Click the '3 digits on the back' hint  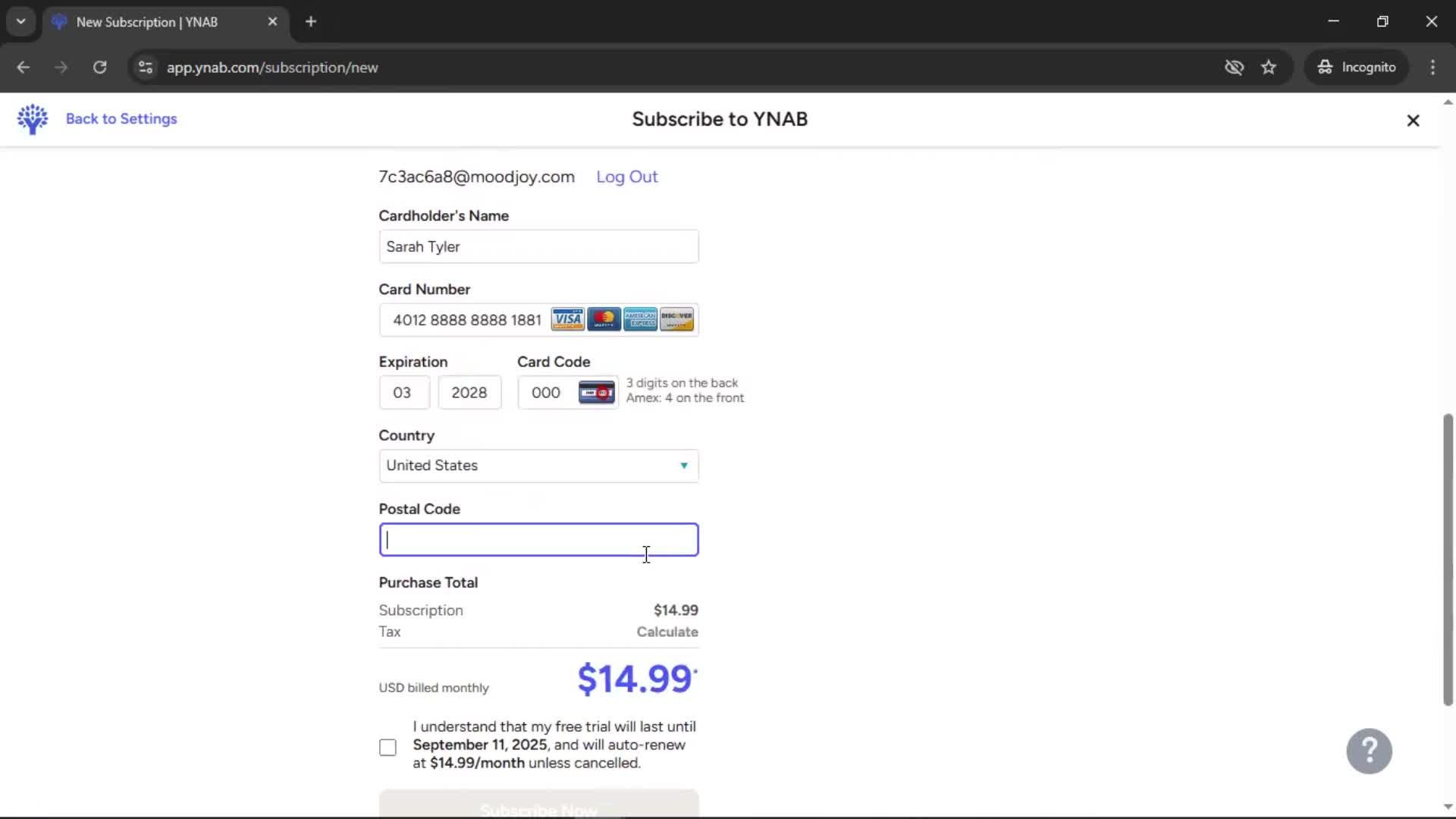682,383
